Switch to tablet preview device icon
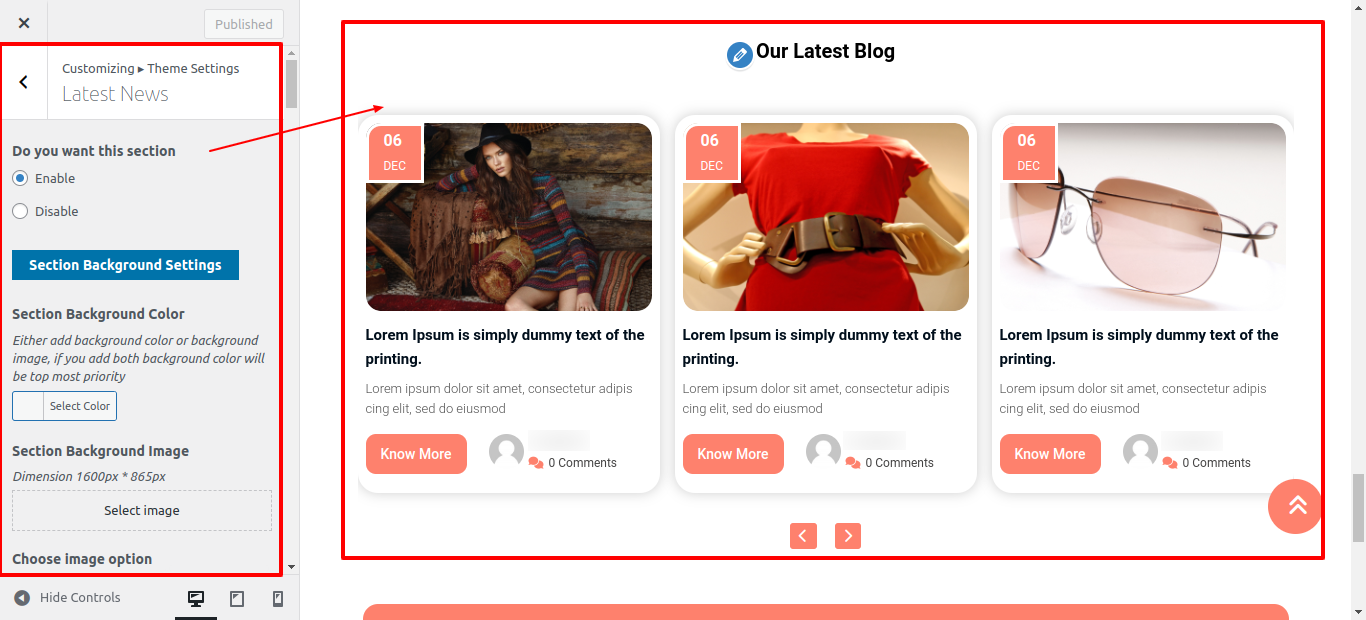Image resolution: width=1366 pixels, height=620 pixels. pos(237,599)
